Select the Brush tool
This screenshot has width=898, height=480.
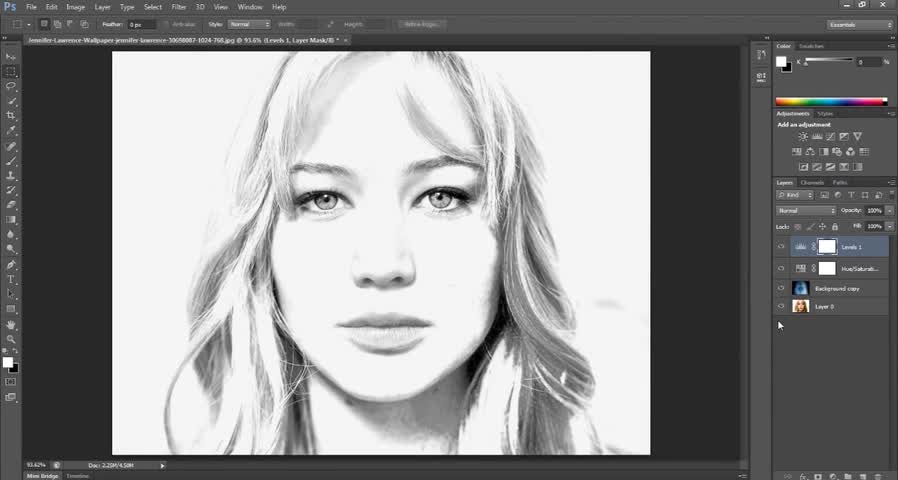(11, 162)
